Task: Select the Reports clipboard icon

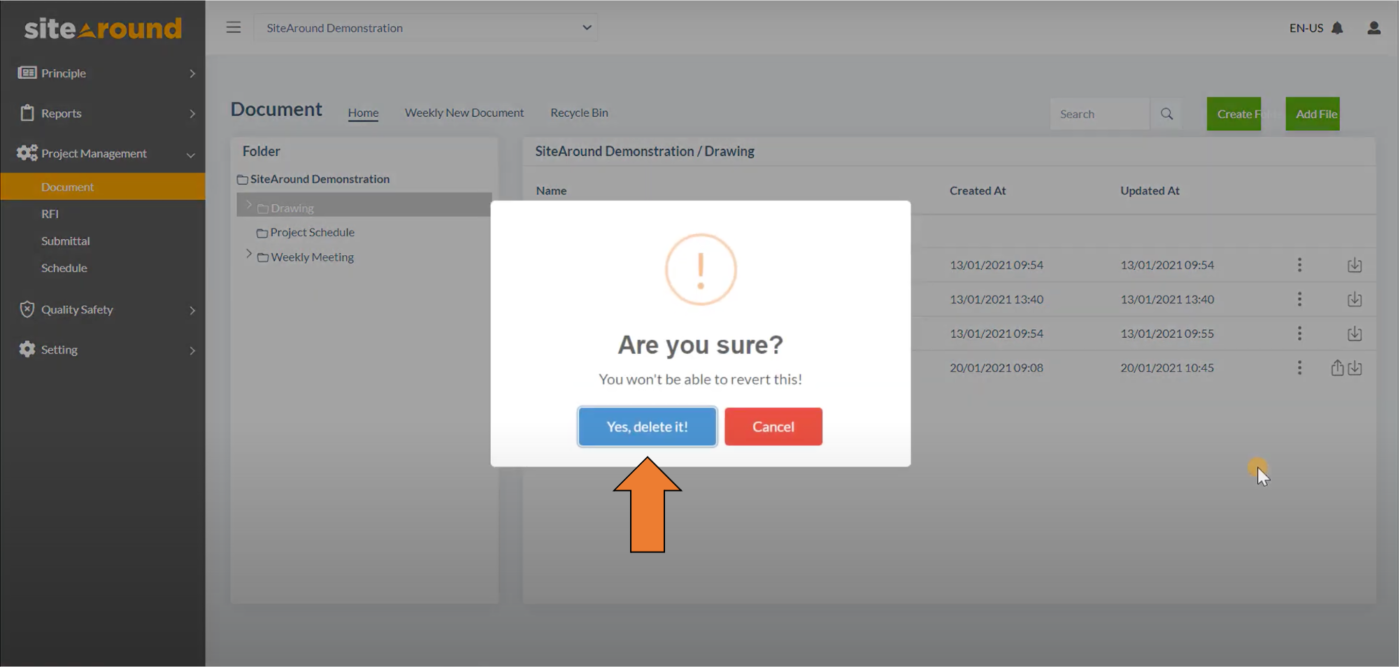Action: tap(24, 113)
